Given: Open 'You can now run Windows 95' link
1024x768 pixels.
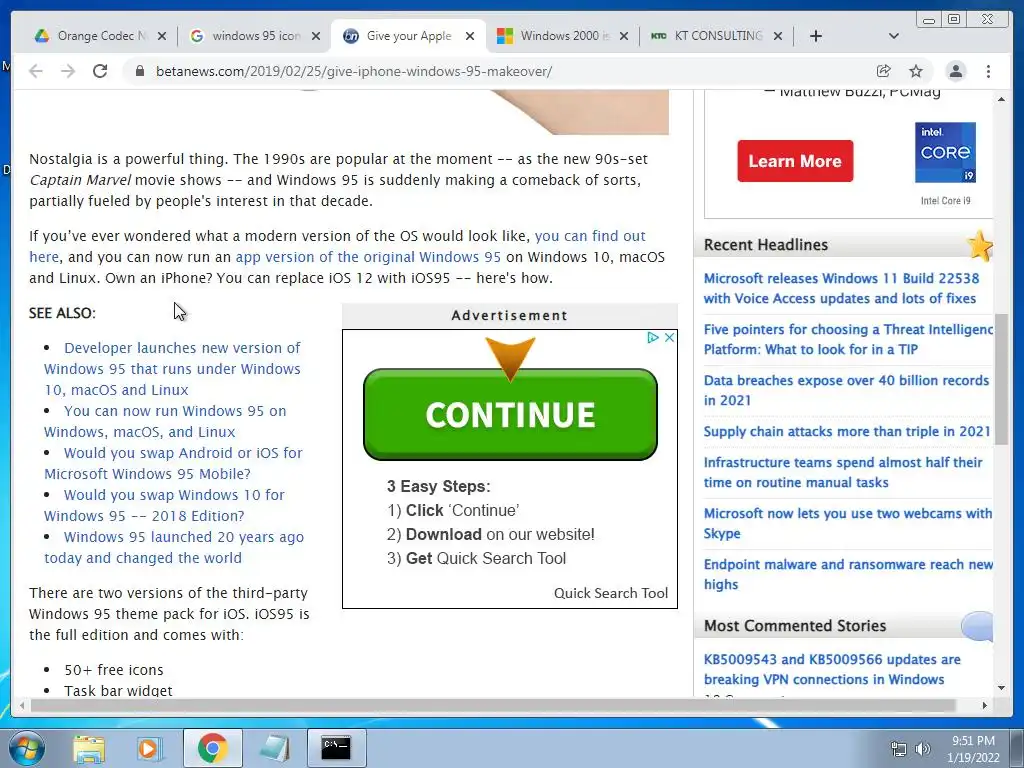Looking at the screenshot, I should click(x=165, y=421).
